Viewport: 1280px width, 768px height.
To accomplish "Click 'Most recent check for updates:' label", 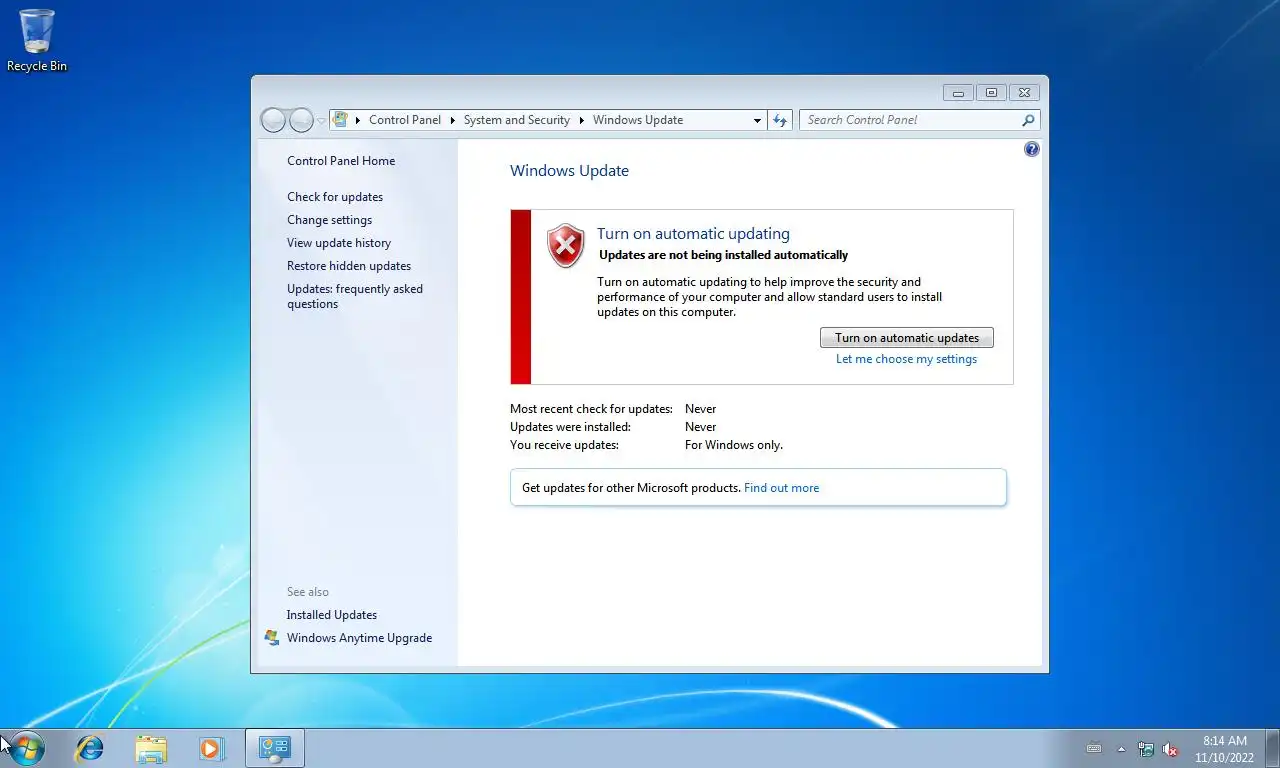I will click(591, 409).
